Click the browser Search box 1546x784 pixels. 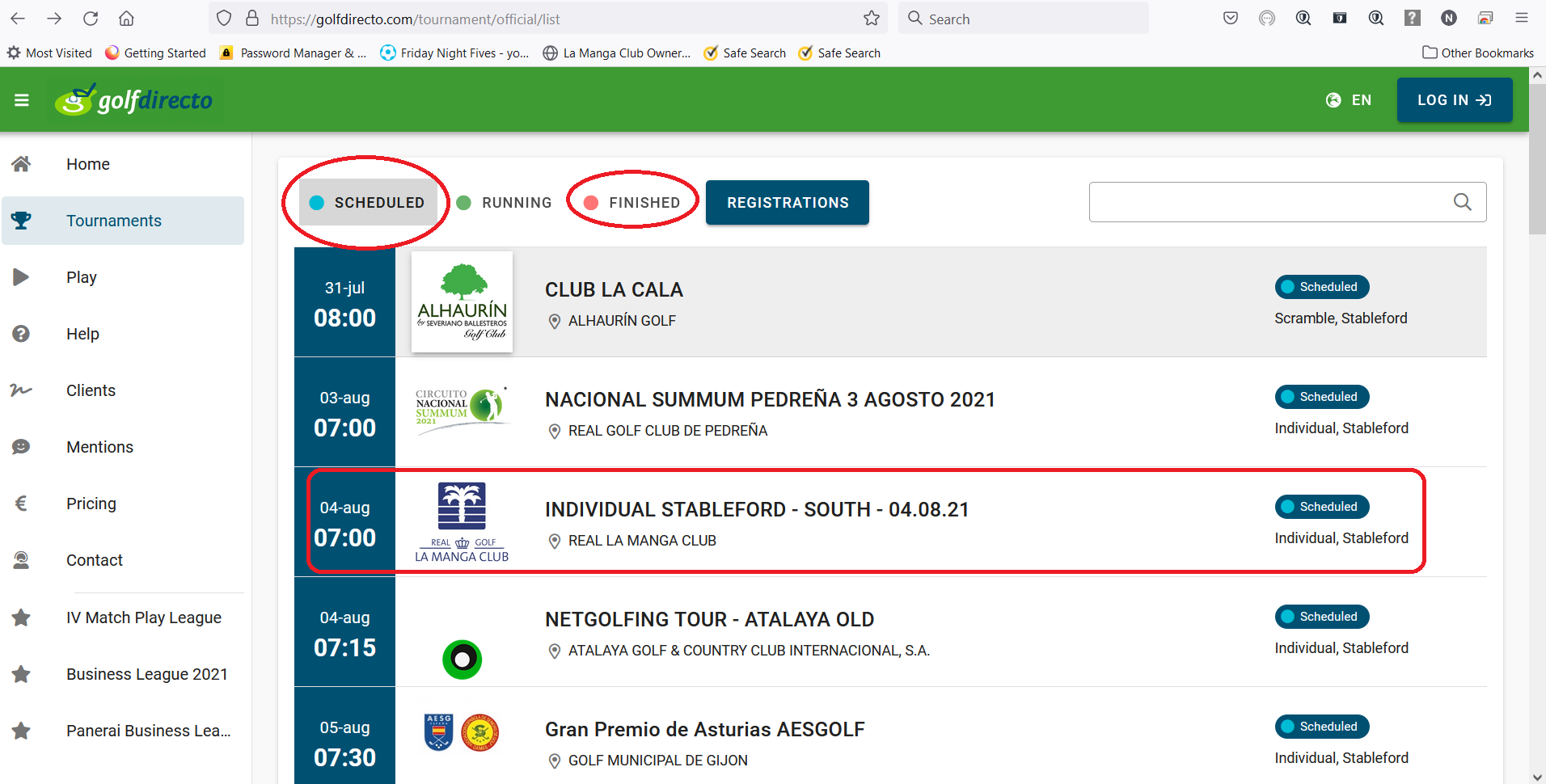pos(1023,18)
